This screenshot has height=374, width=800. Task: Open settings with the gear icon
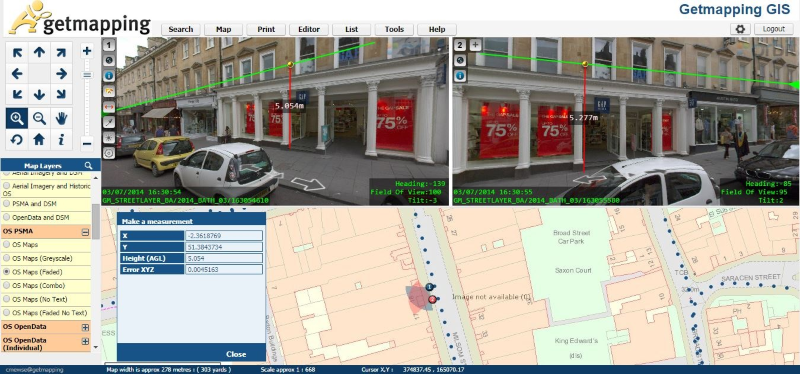tap(740, 29)
